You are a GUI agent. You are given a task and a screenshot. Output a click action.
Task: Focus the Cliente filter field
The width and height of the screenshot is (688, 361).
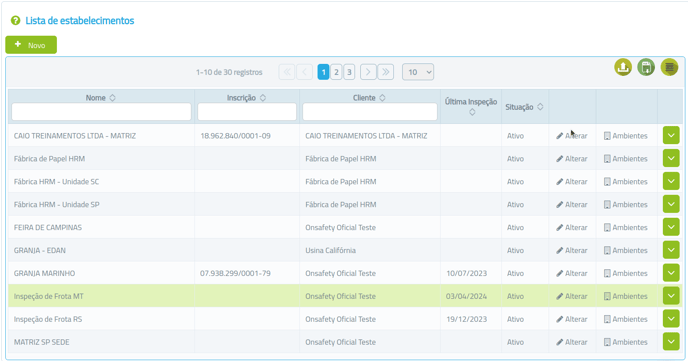tap(370, 112)
